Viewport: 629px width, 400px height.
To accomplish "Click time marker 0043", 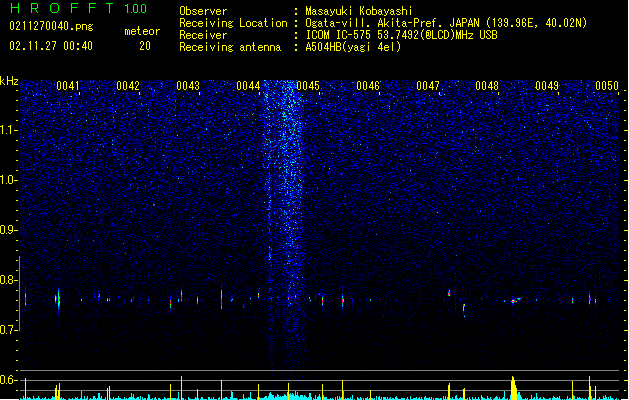I will click(x=188, y=86).
